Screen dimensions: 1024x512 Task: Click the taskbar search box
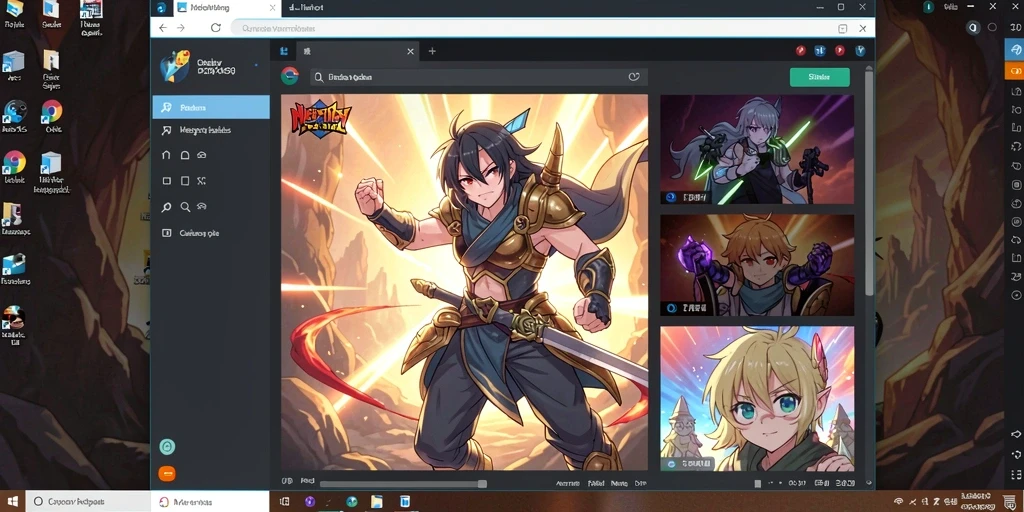(88, 502)
